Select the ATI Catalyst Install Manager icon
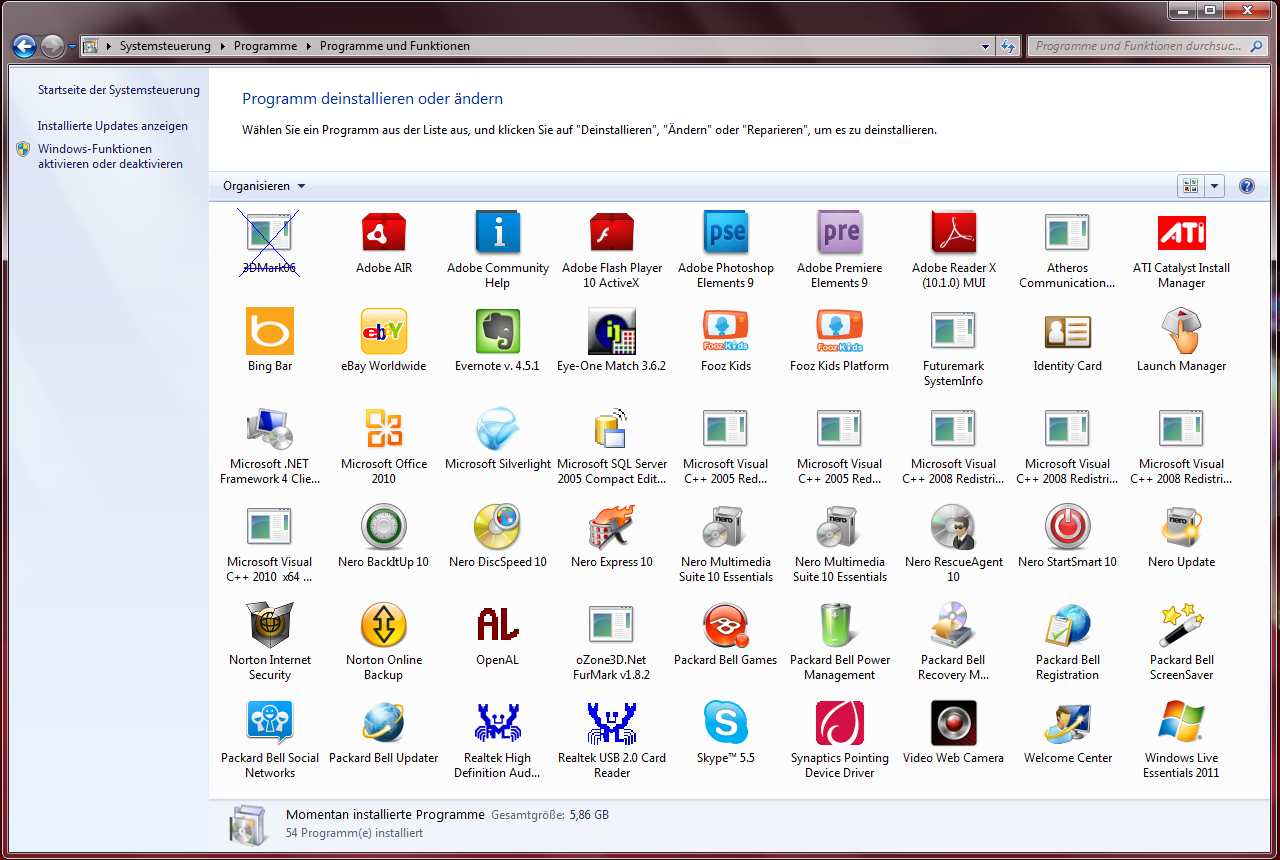 [x=1182, y=232]
